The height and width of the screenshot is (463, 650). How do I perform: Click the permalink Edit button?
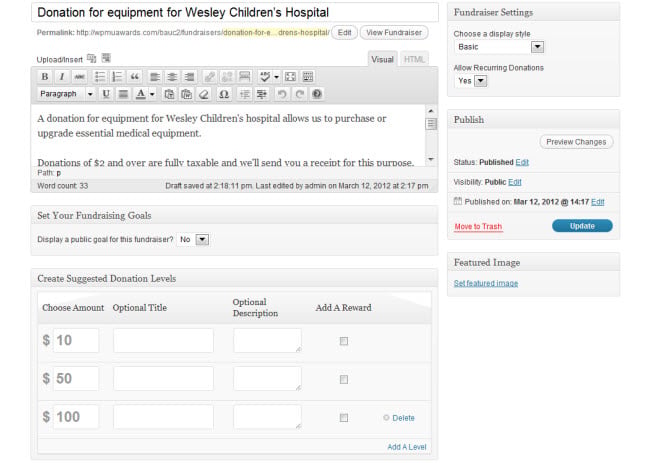[344, 33]
